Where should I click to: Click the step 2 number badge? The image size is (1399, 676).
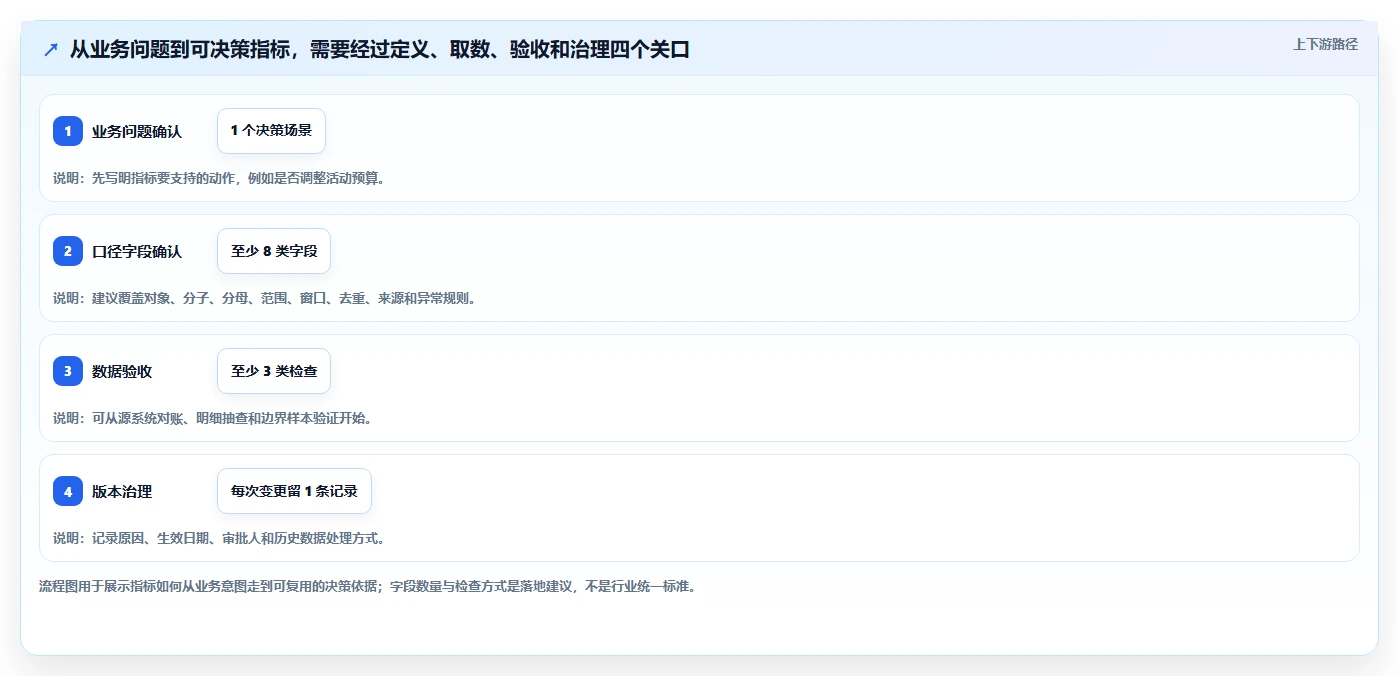(x=68, y=251)
